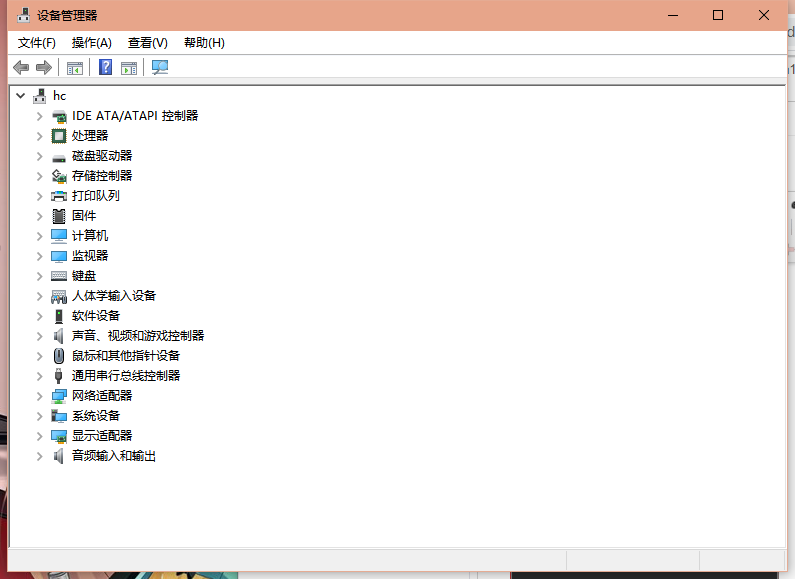Screen dimensions: 795x579
Task: Click the show/hide console tree icon
Action: (74, 67)
